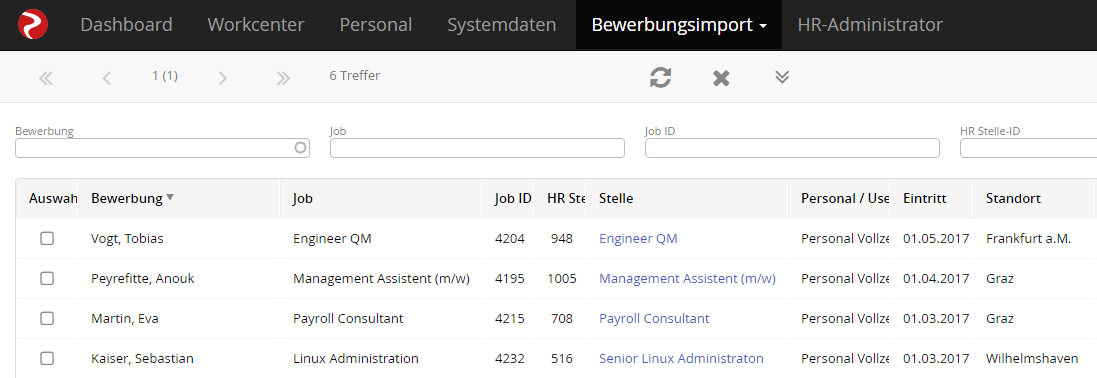Image resolution: width=1097 pixels, height=378 pixels.
Task: Expand options with double-chevron down icon
Action: point(782,76)
